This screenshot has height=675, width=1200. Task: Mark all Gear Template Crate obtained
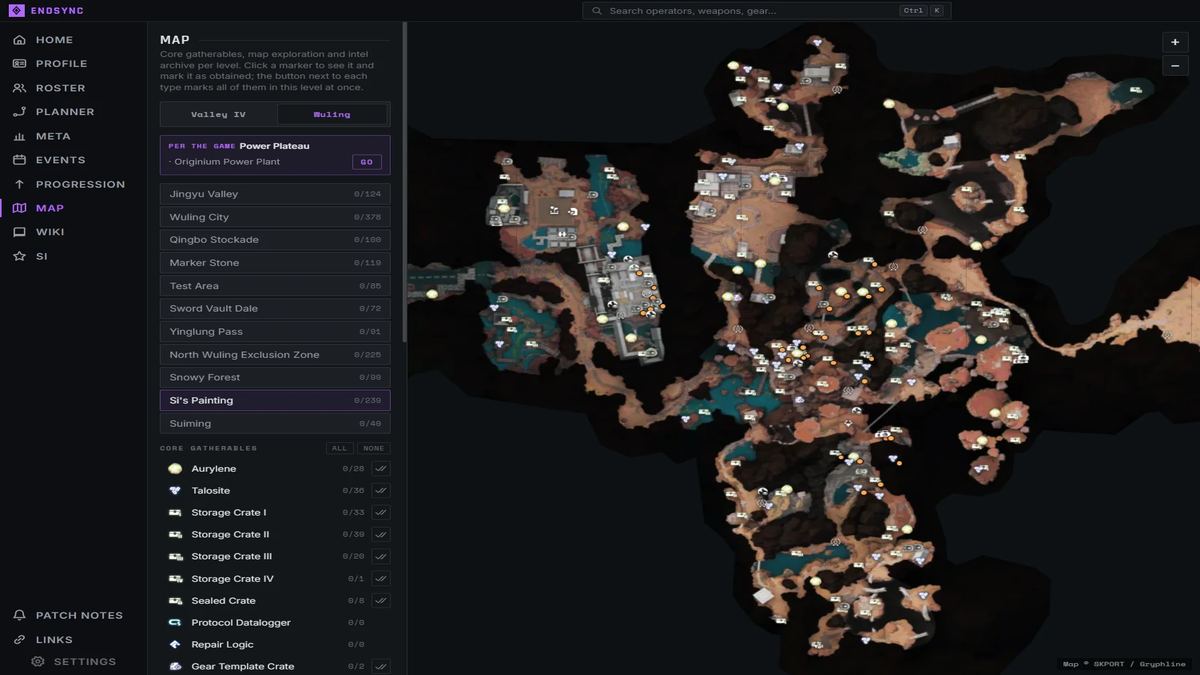pos(380,666)
